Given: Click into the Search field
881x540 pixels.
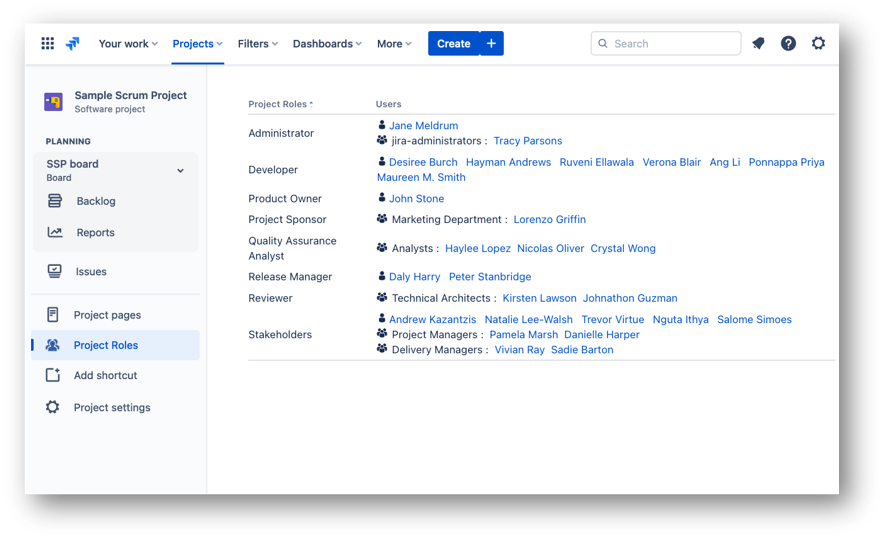Looking at the screenshot, I should point(666,43).
